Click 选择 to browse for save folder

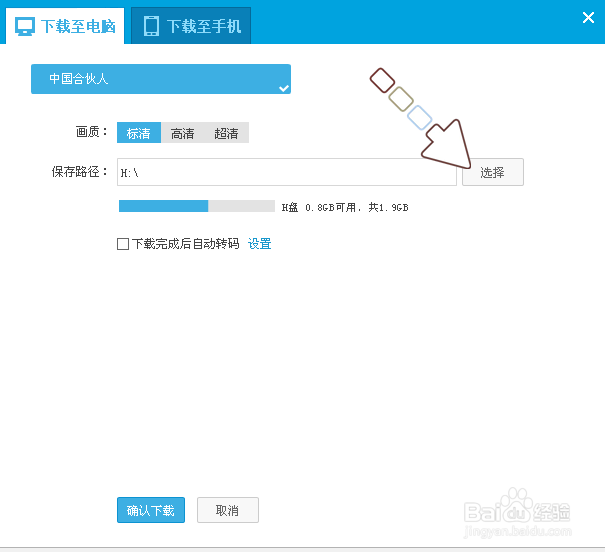(493, 172)
